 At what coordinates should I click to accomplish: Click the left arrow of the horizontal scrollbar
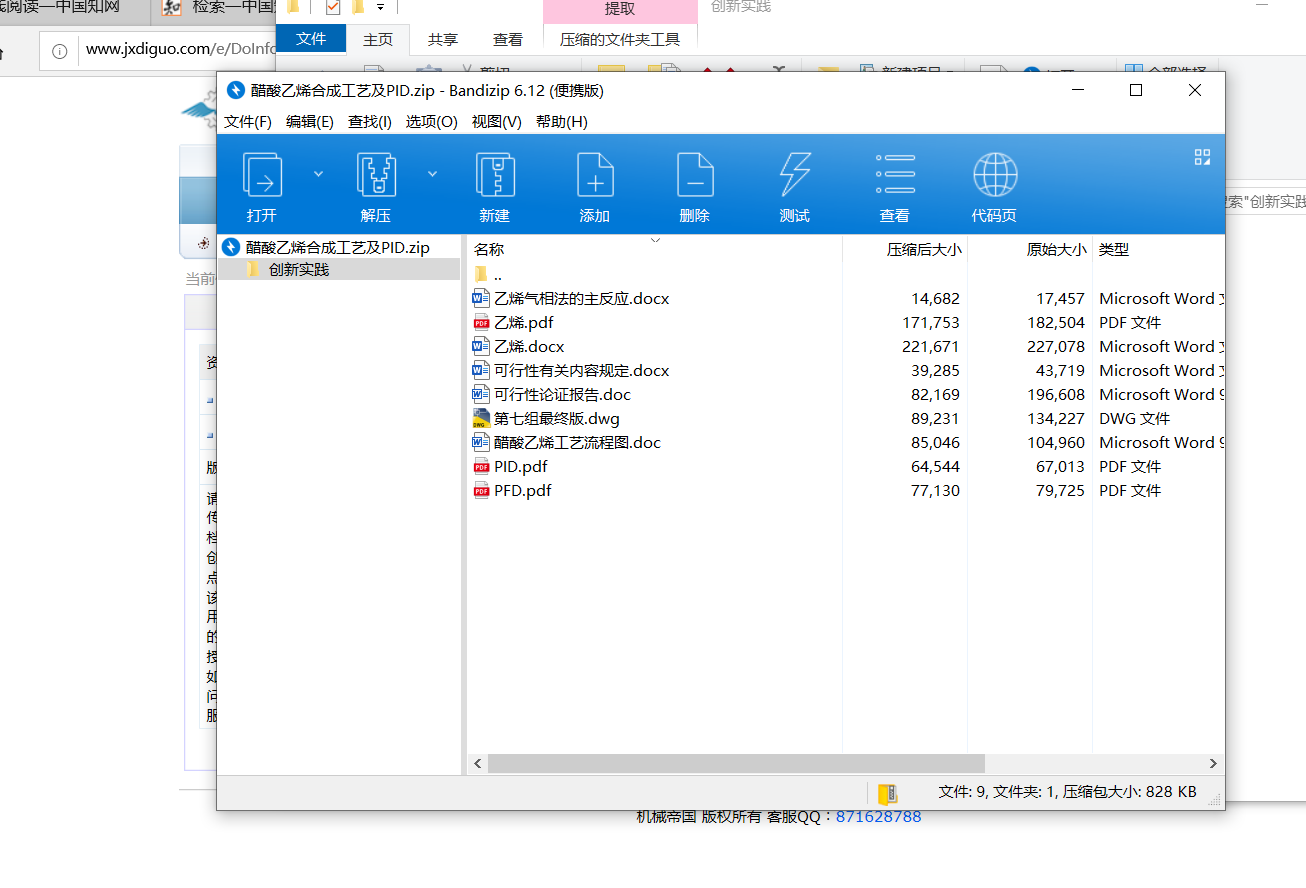tap(478, 763)
